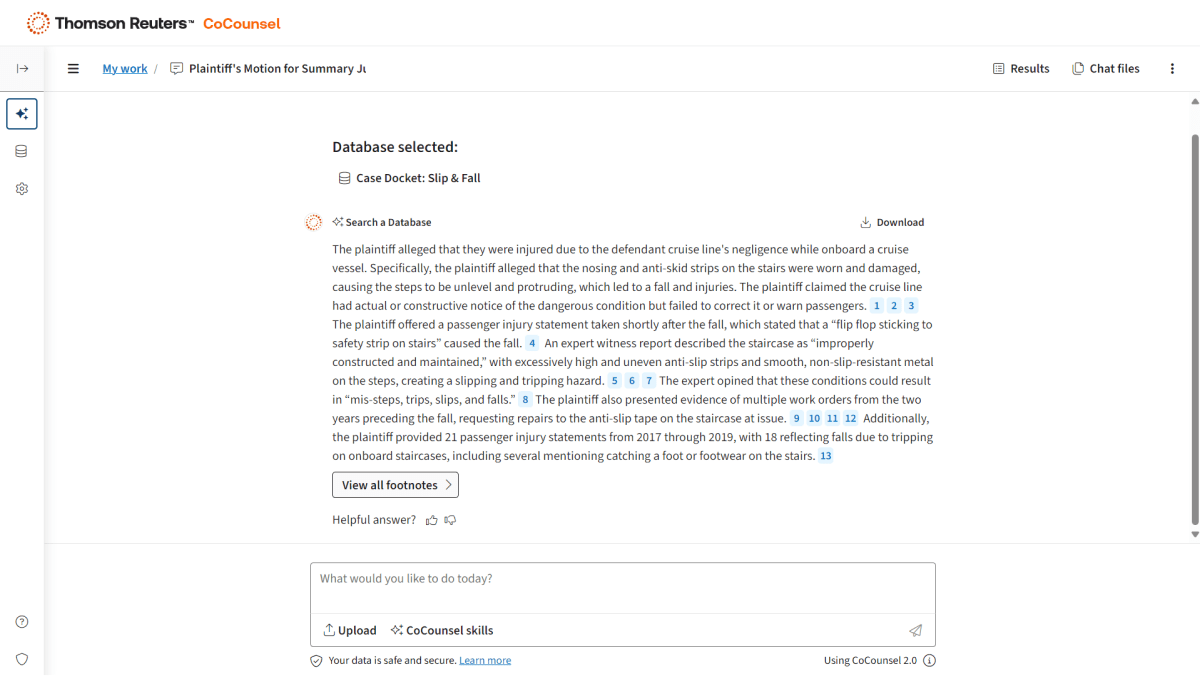Expand the left sidebar with arrow icon
Image resolution: width=1200 pixels, height=676 pixels.
point(22,69)
